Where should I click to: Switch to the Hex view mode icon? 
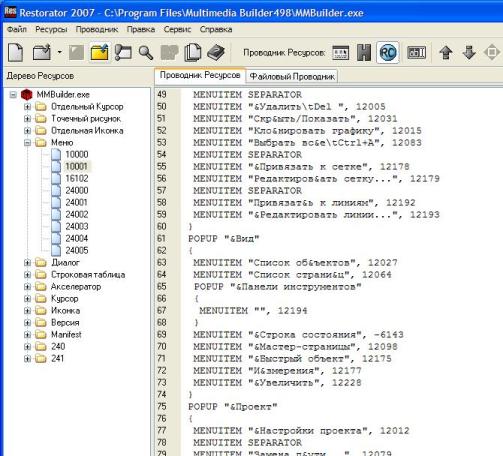click(364, 53)
